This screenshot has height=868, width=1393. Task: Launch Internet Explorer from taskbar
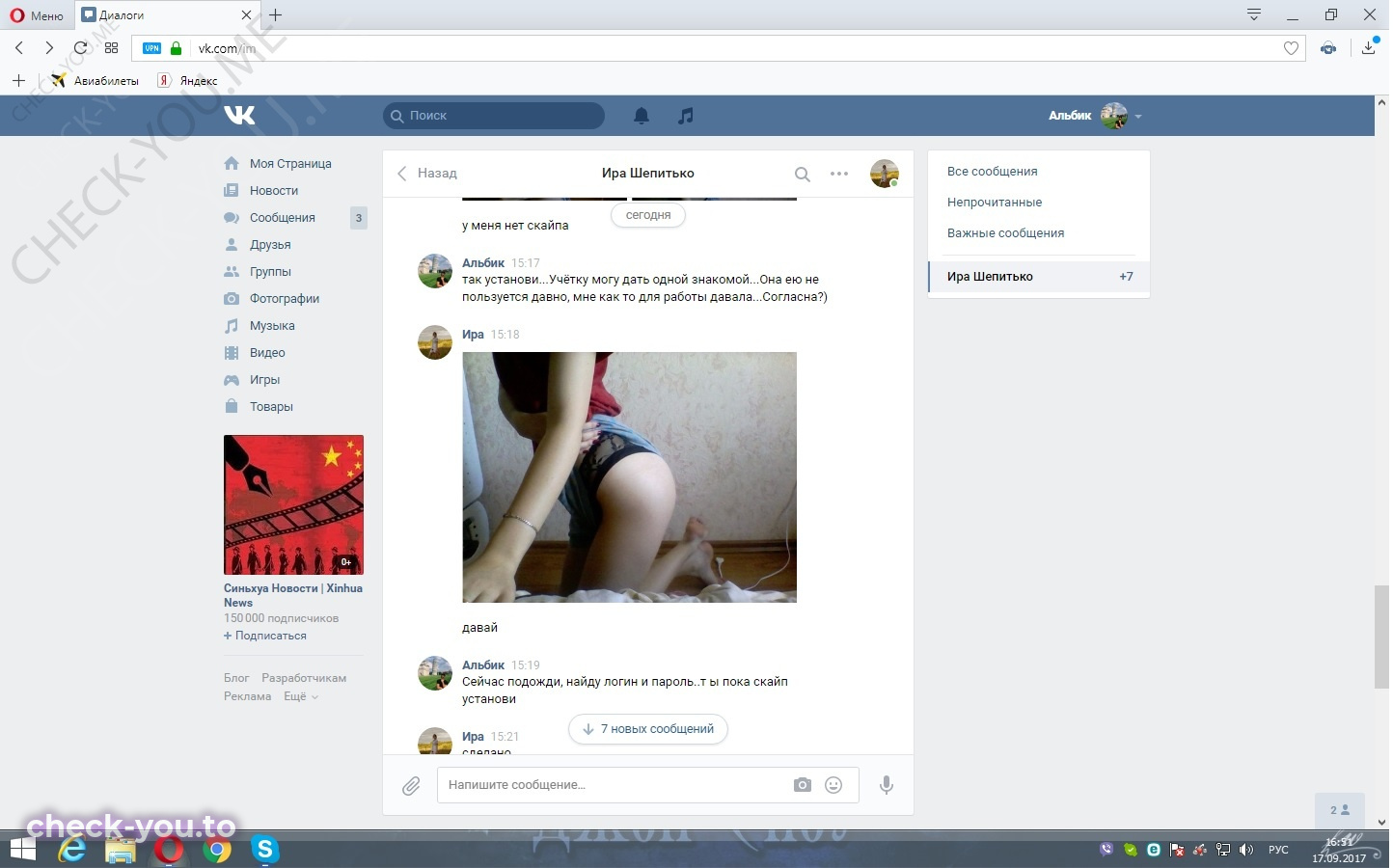72,850
